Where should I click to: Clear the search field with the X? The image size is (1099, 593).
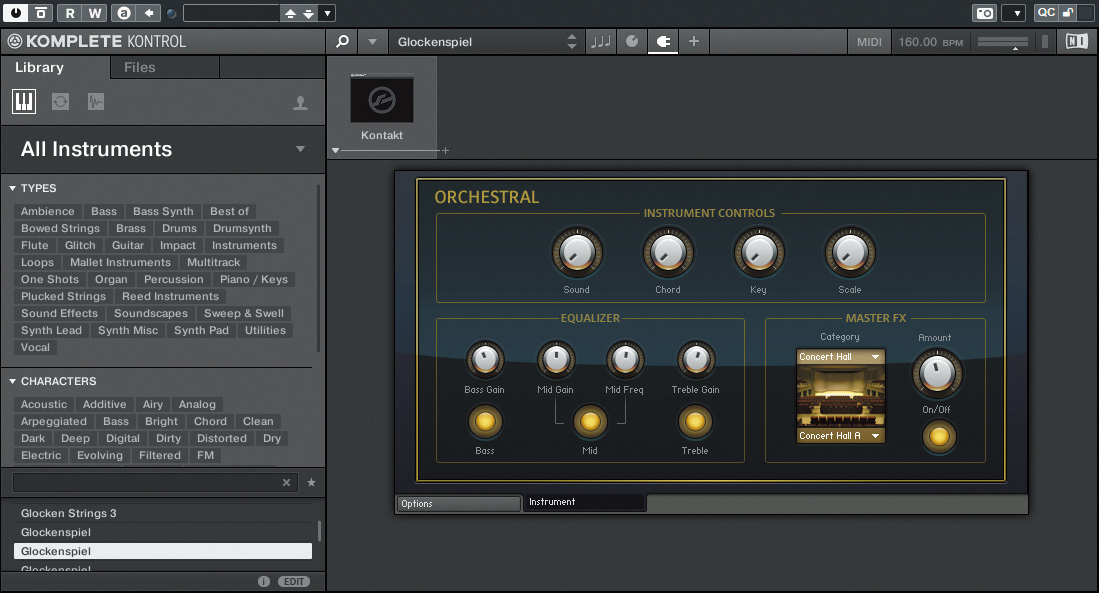pos(286,482)
